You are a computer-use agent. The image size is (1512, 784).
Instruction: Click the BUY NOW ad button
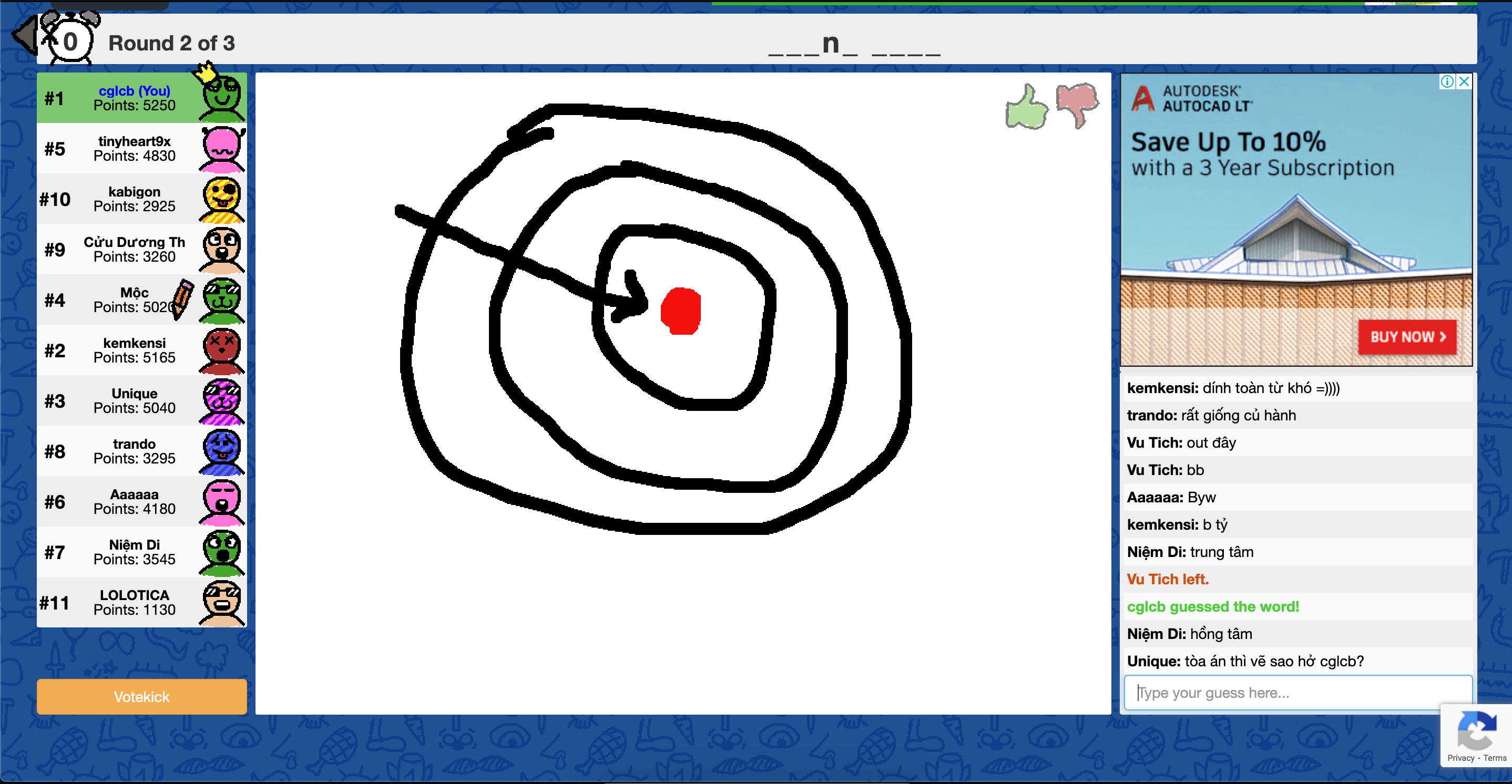coord(1406,337)
